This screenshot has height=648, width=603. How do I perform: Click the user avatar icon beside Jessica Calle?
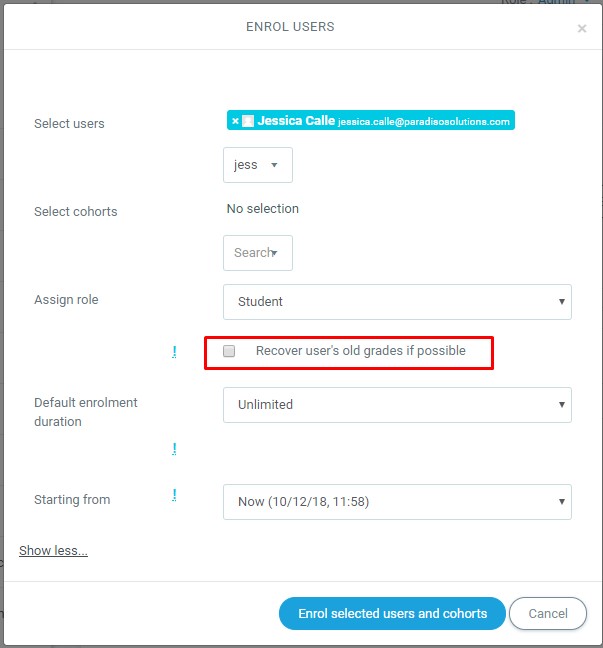point(248,121)
